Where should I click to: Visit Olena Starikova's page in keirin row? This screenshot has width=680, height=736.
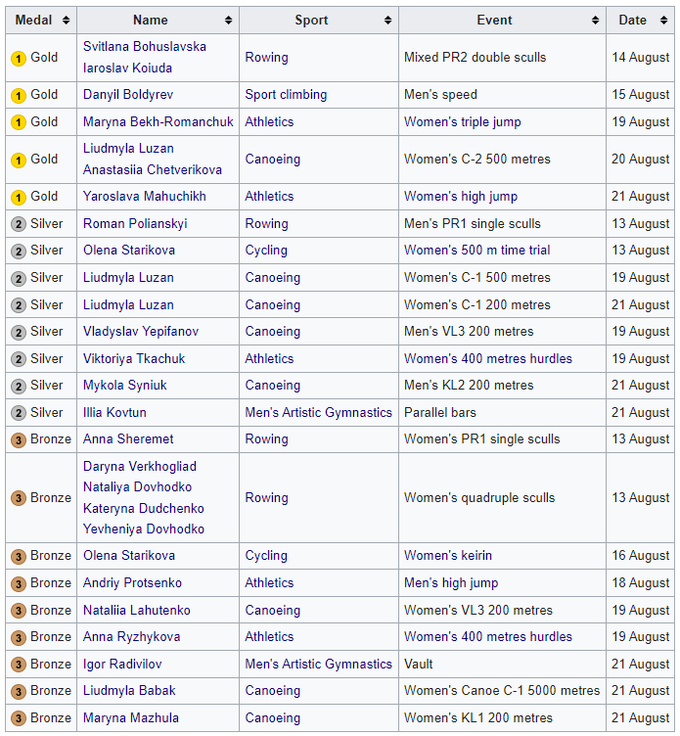pyautogui.click(x=129, y=556)
